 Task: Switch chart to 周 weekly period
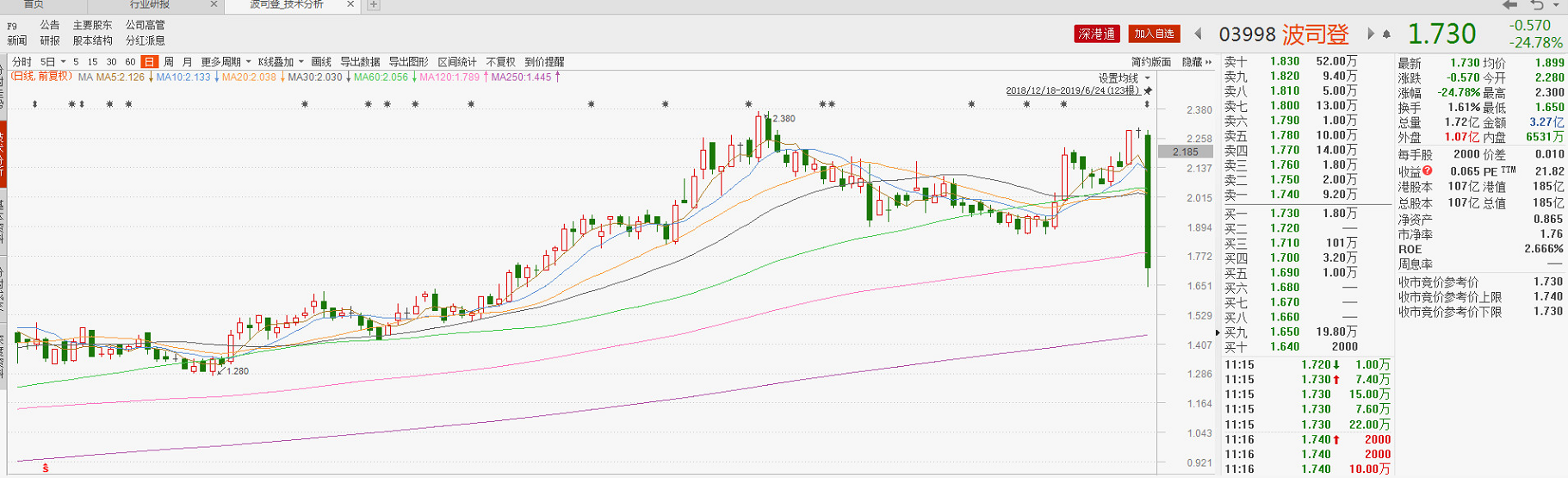(x=169, y=62)
